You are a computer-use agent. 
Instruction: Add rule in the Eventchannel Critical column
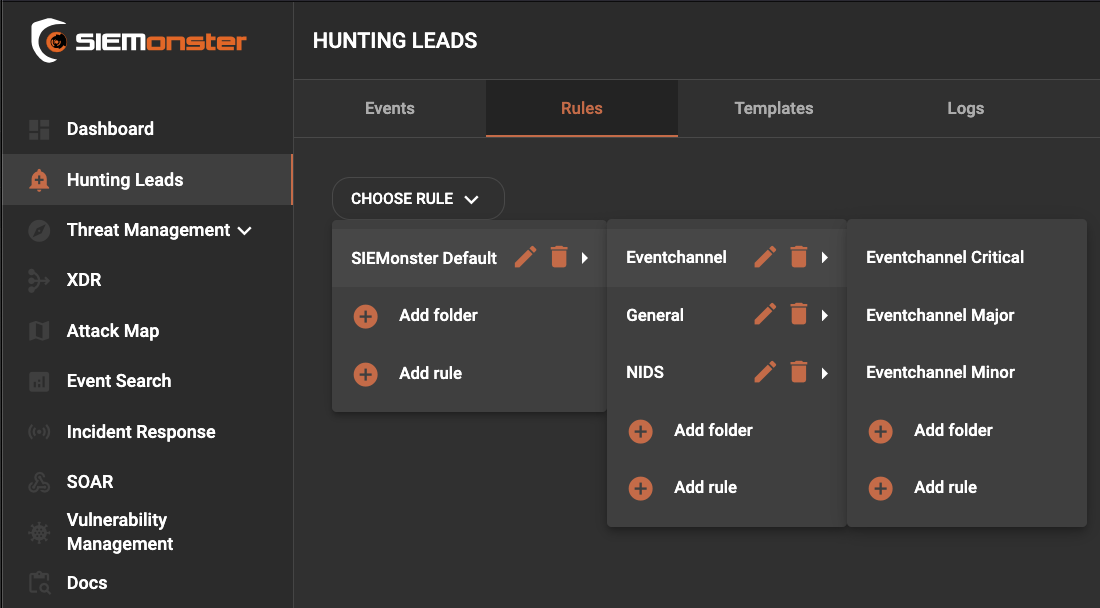(x=945, y=488)
